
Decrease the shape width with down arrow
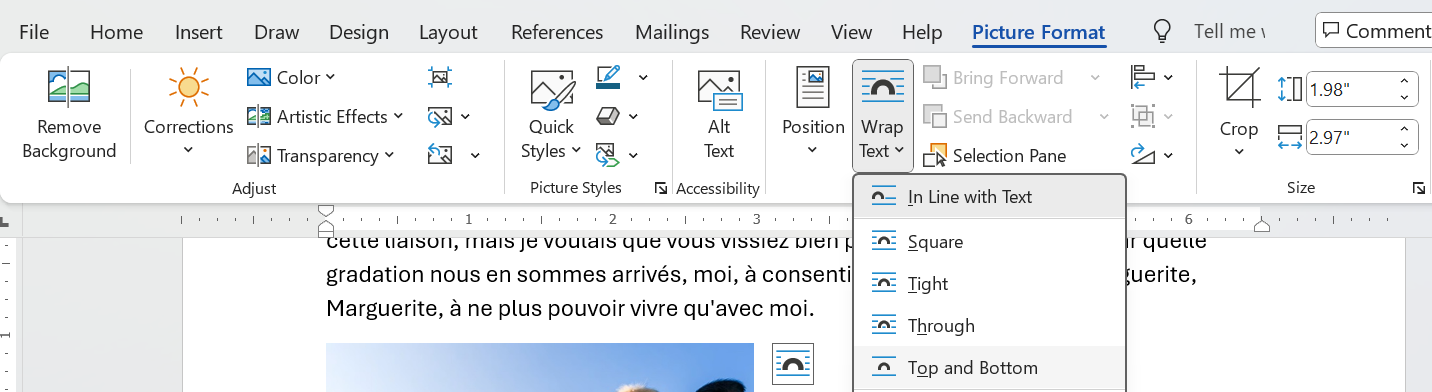click(1404, 144)
